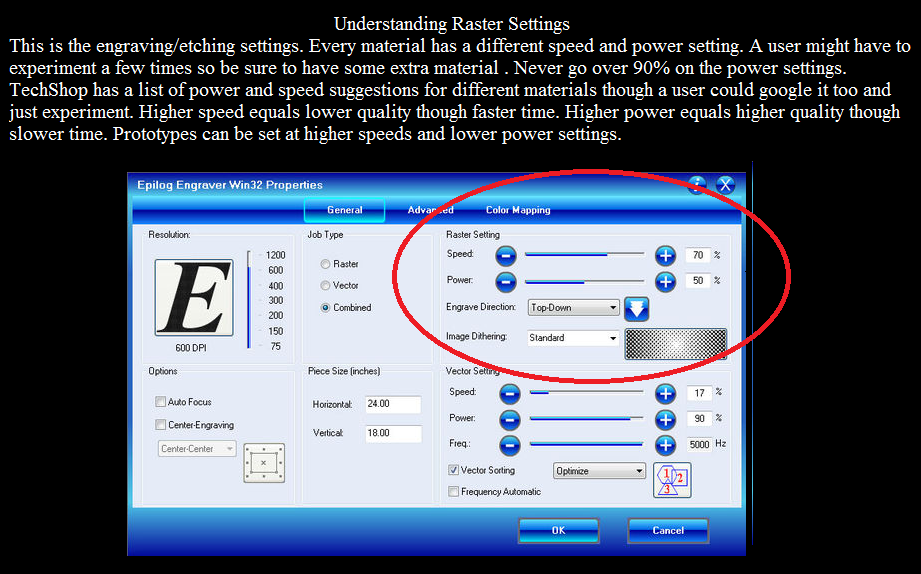Open Engrave Direction Top-Down dropdown

[x=573, y=308]
